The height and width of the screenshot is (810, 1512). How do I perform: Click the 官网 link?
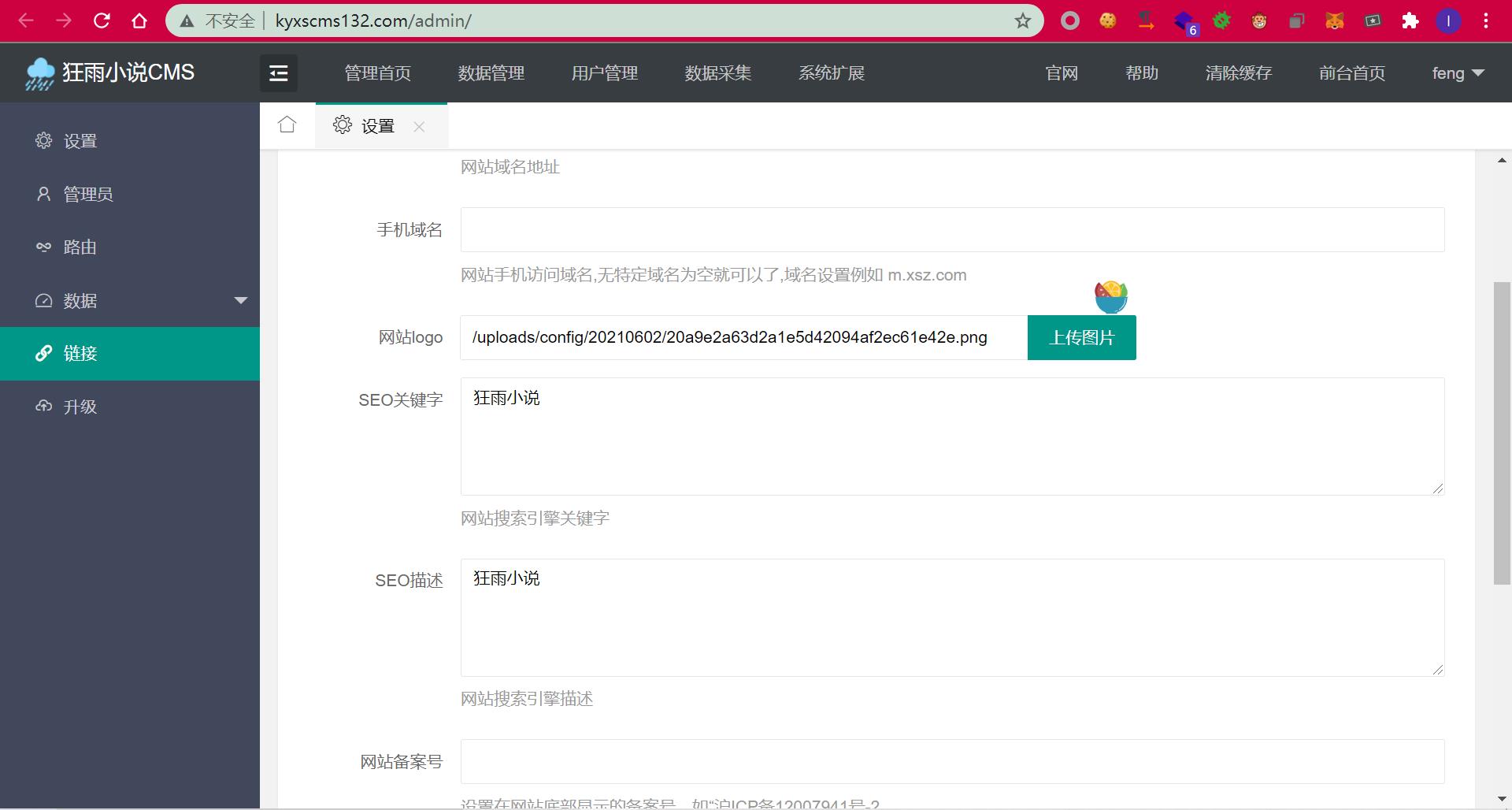tap(1062, 73)
